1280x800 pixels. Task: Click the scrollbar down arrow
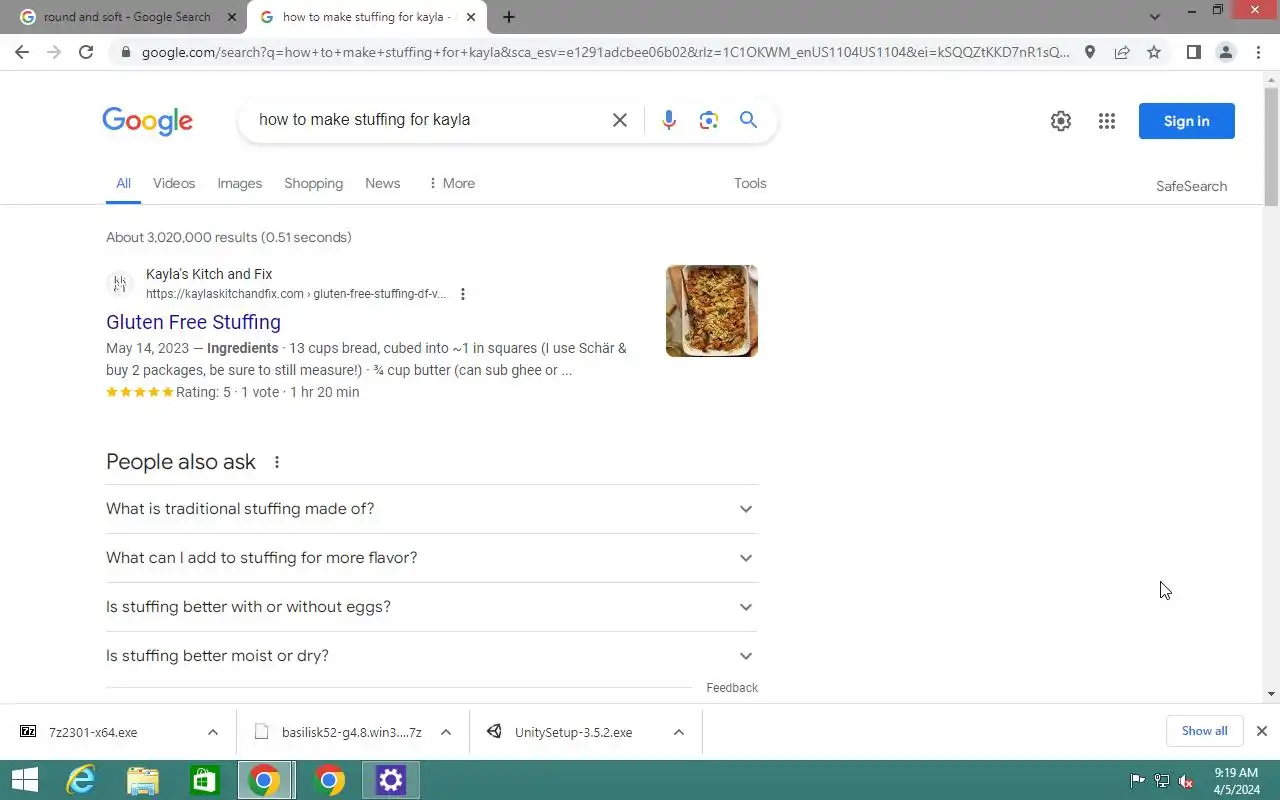1271,693
